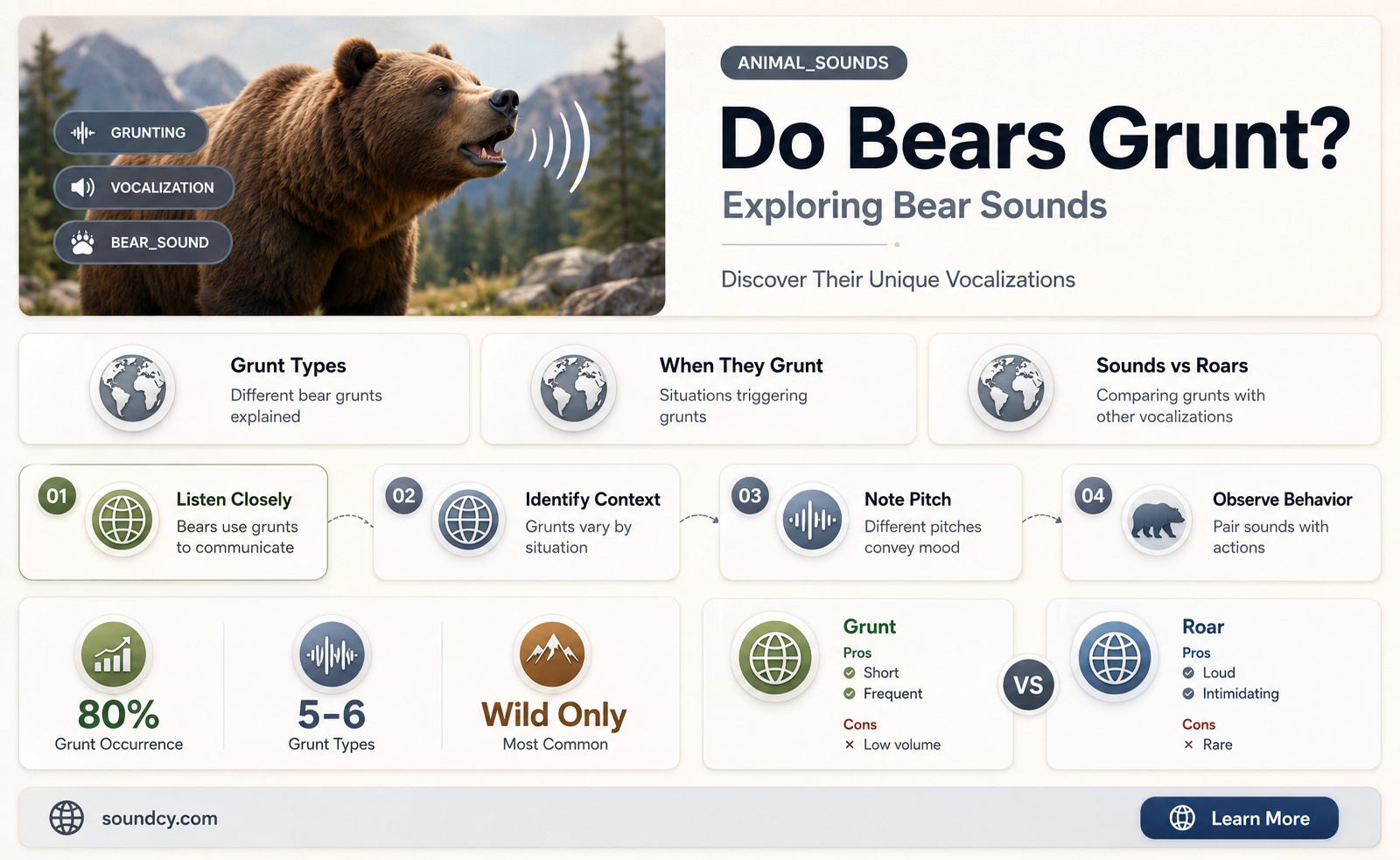Click the X mark next to Low volume
Viewport: 1400px width, 860px height.
tap(849, 745)
